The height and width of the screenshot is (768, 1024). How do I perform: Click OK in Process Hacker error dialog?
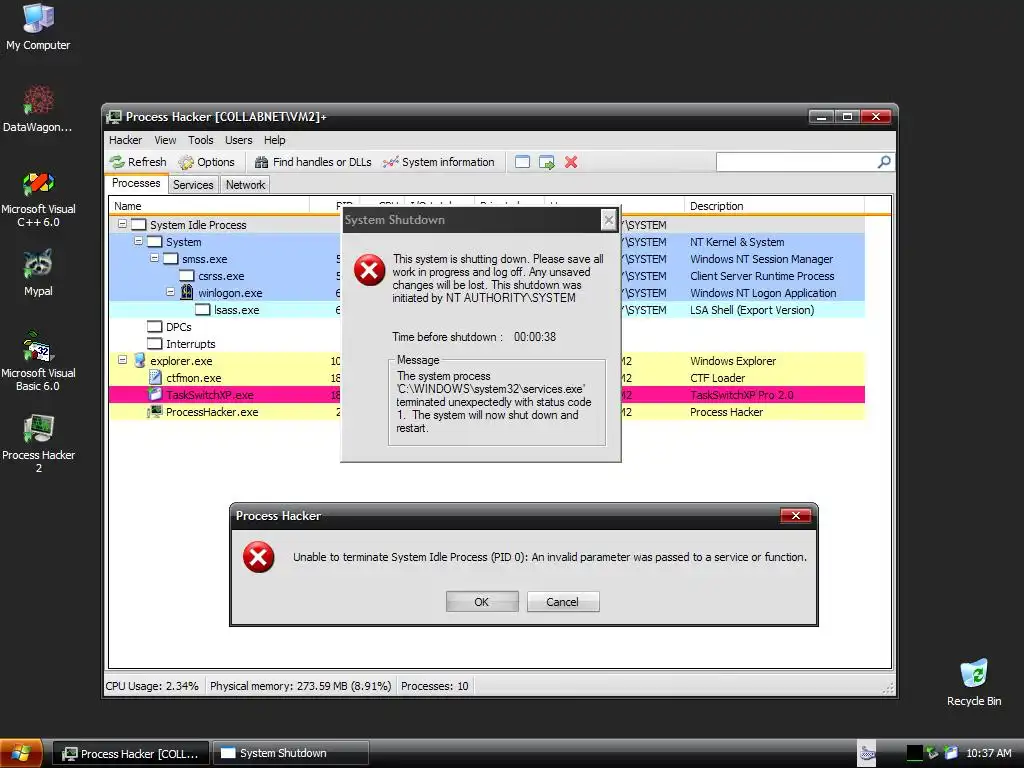click(482, 601)
